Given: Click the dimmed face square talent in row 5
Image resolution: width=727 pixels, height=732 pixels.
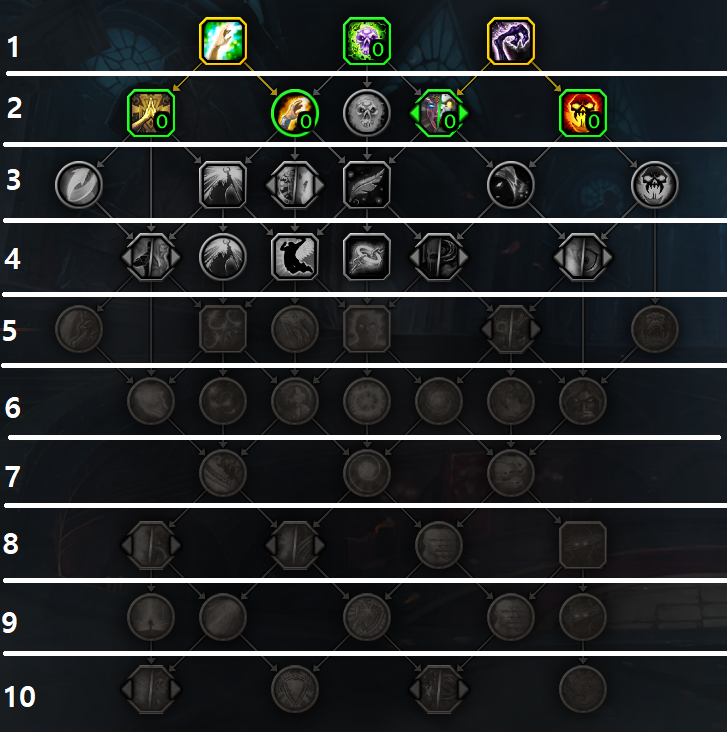Looking at the screenshot, I should [x=367, y=329].
